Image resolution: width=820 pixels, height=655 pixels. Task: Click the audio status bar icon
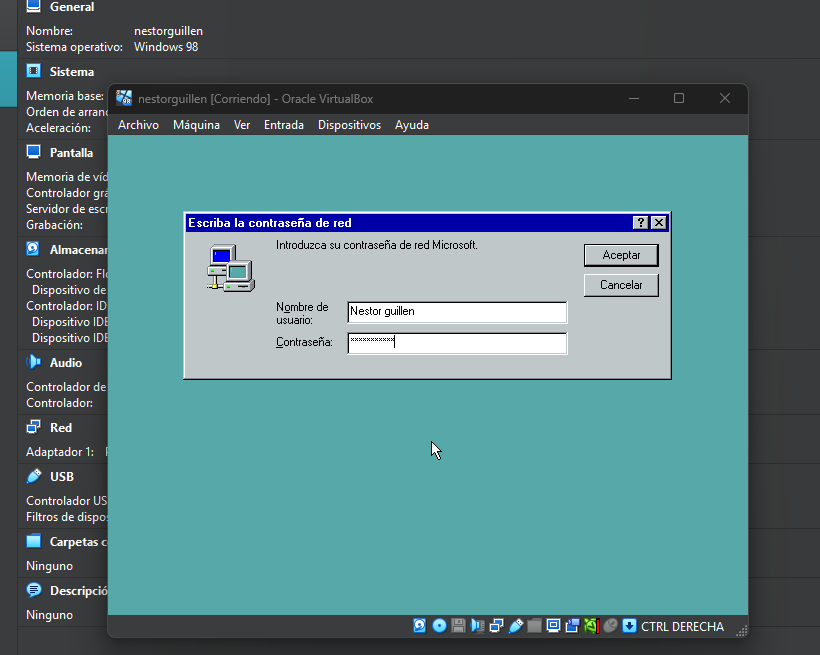point(477,626)
